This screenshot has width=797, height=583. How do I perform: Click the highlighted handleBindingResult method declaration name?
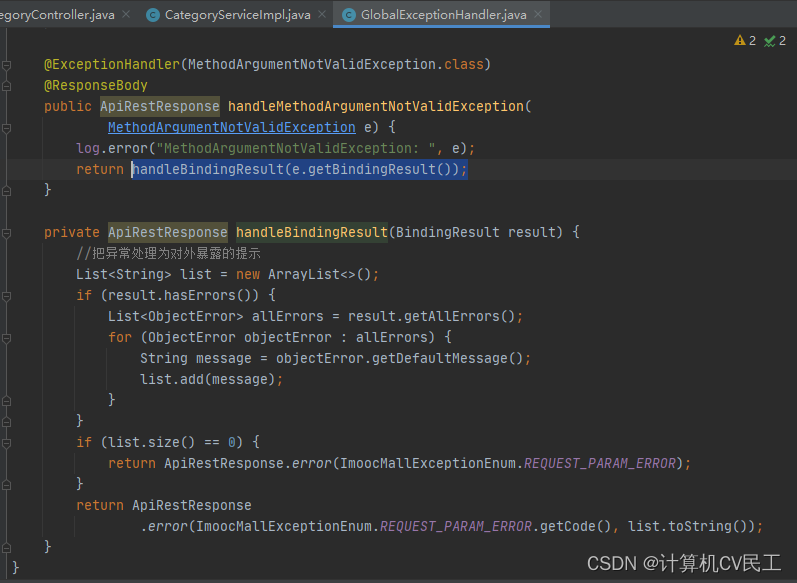click(311, 232)
